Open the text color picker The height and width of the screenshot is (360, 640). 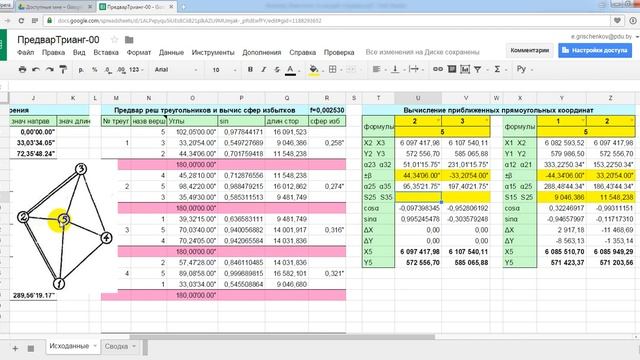(290, 70)
